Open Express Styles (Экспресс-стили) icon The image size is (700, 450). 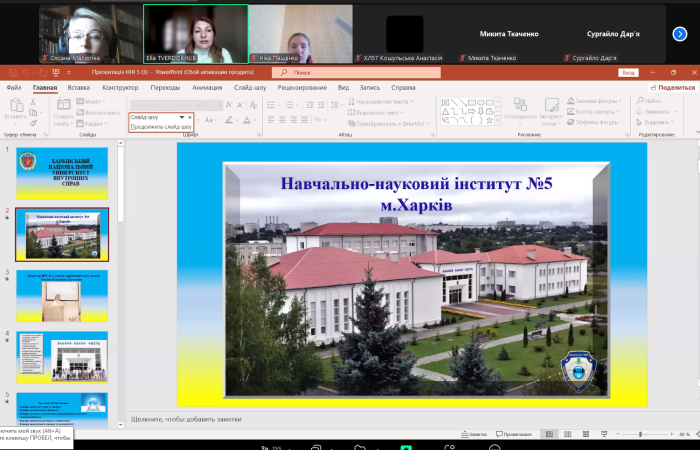553,106
